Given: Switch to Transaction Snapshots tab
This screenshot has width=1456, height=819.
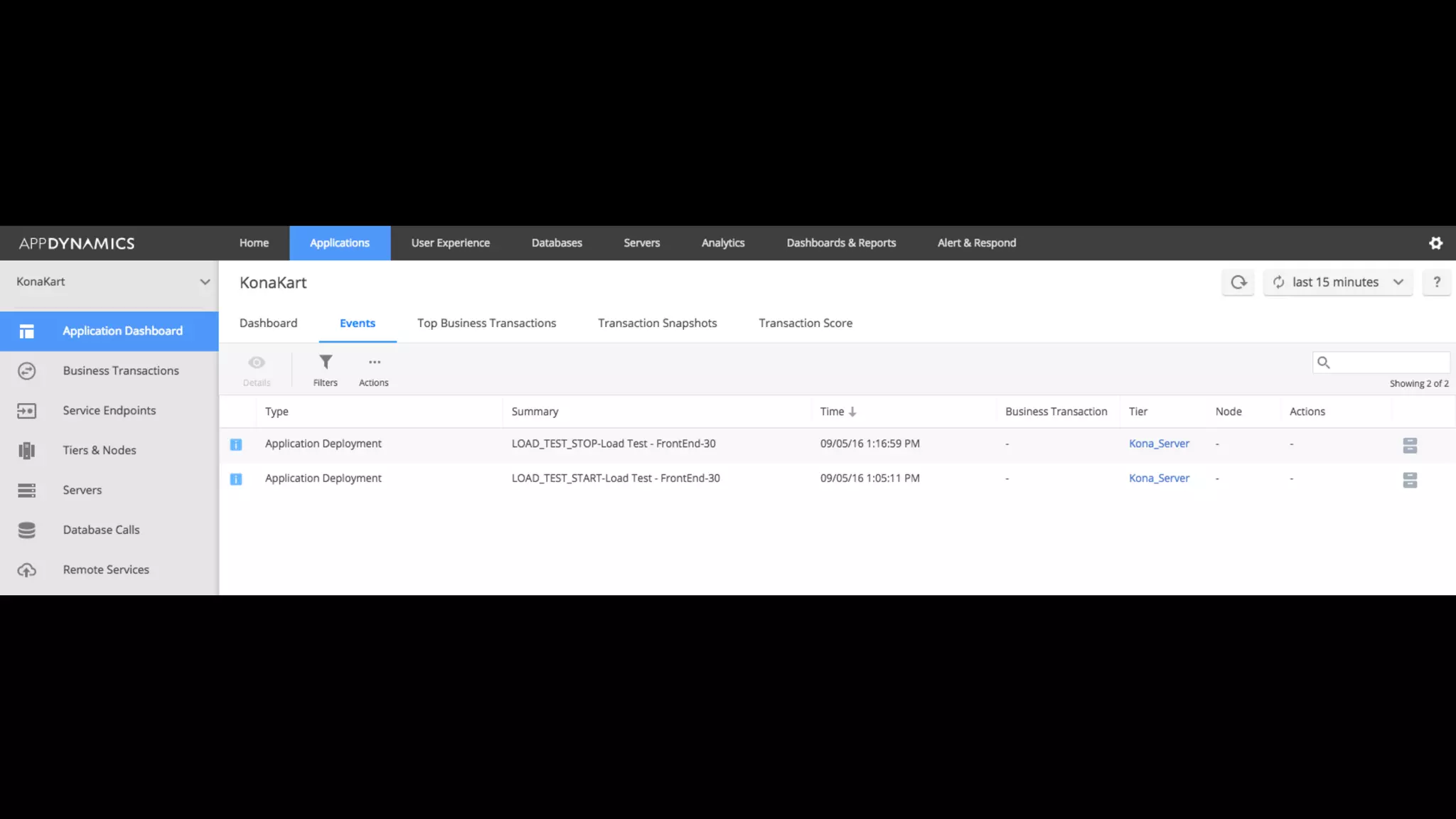Looking at the screenshot, I should pos(657,323).
